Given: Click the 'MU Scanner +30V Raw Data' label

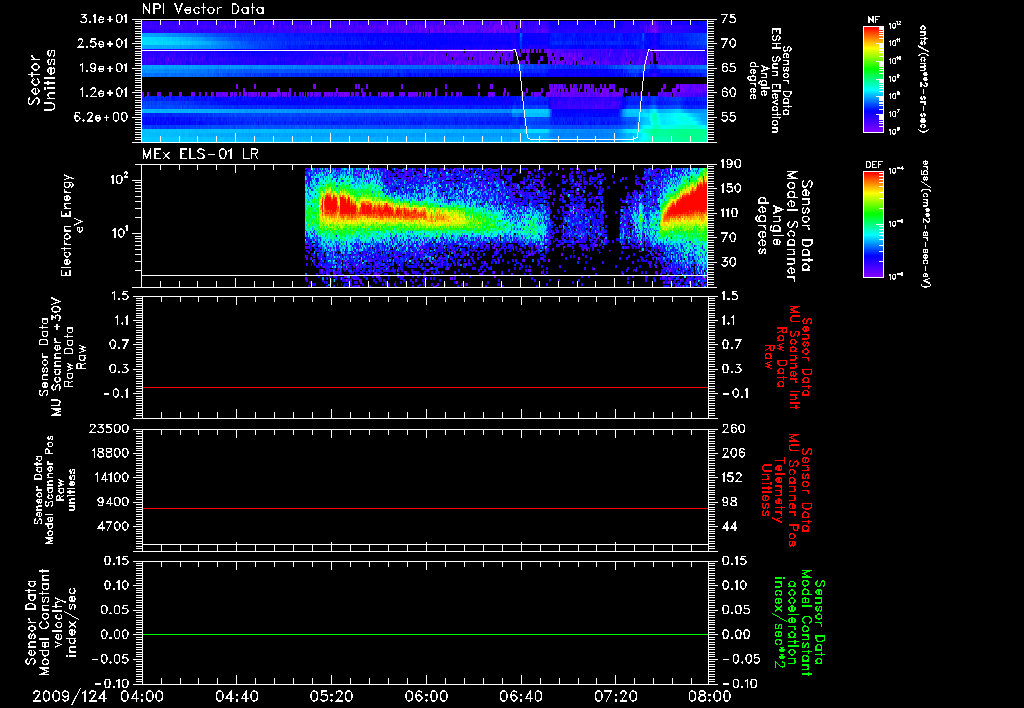Looking at the screenshot, I should [x=63, y=357].
